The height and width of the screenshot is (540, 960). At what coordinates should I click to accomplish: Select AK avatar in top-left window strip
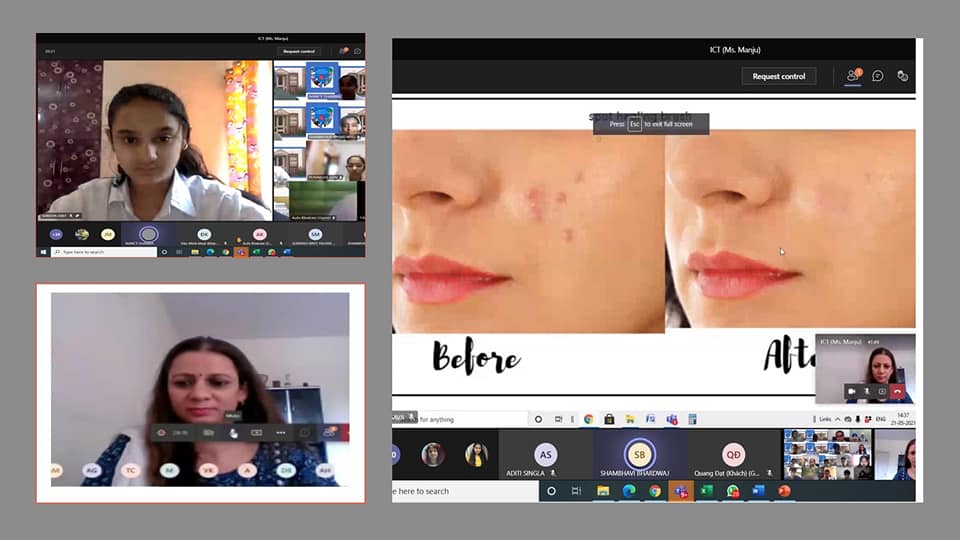click(259, 234)
